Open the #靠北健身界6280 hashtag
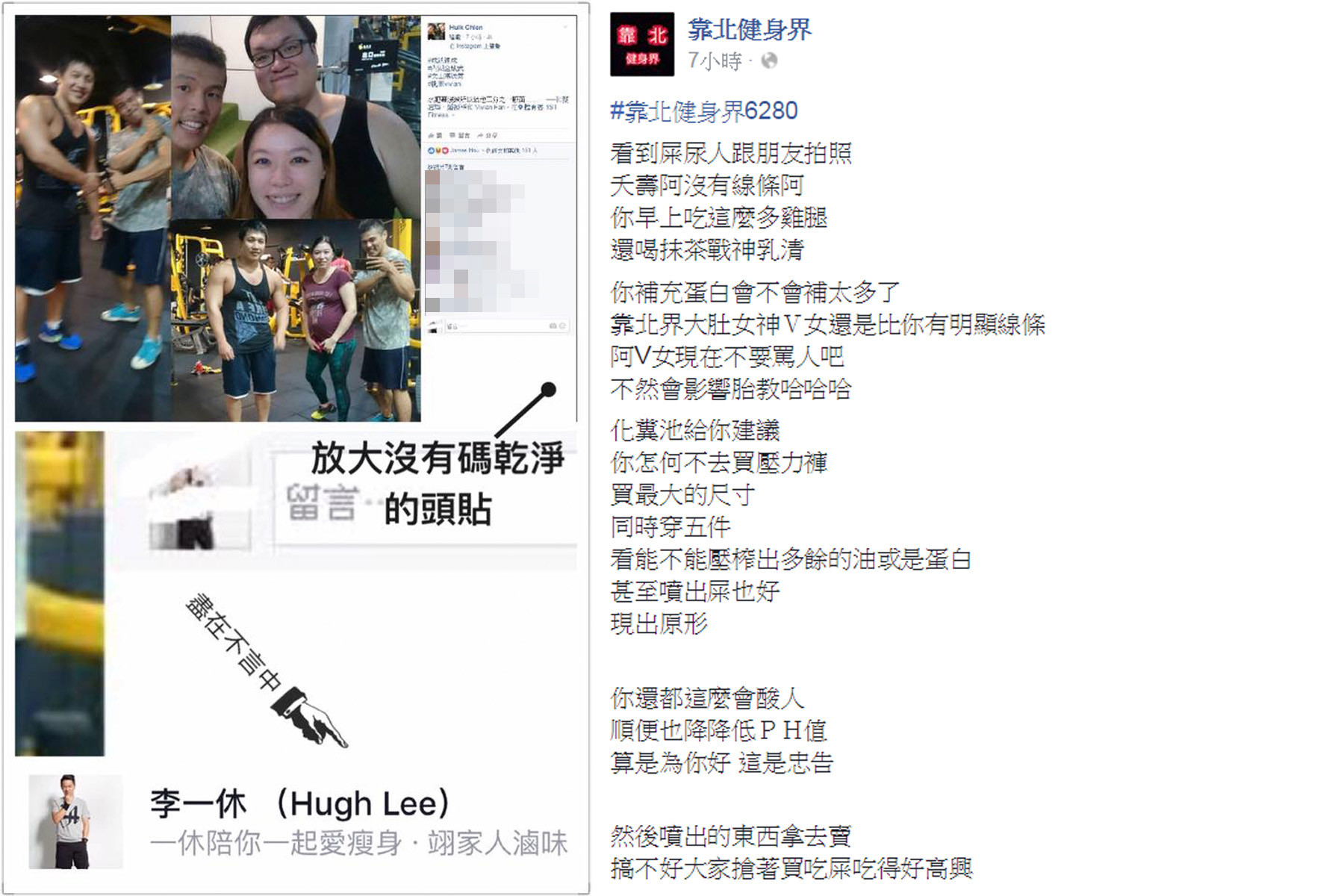 point(704,111)
